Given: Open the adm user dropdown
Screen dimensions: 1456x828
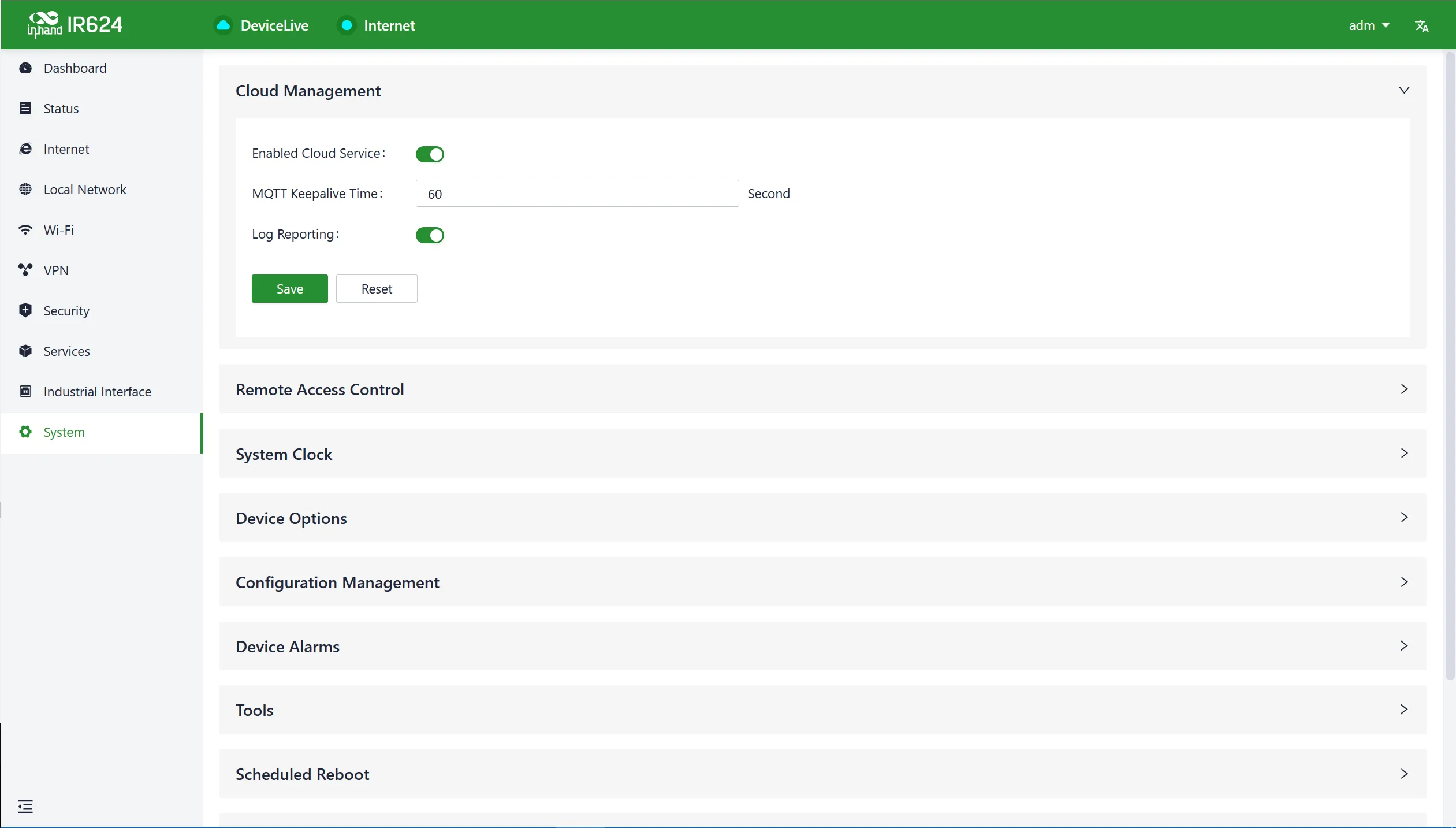Looking at the screenshot, I should (1369, 25).
